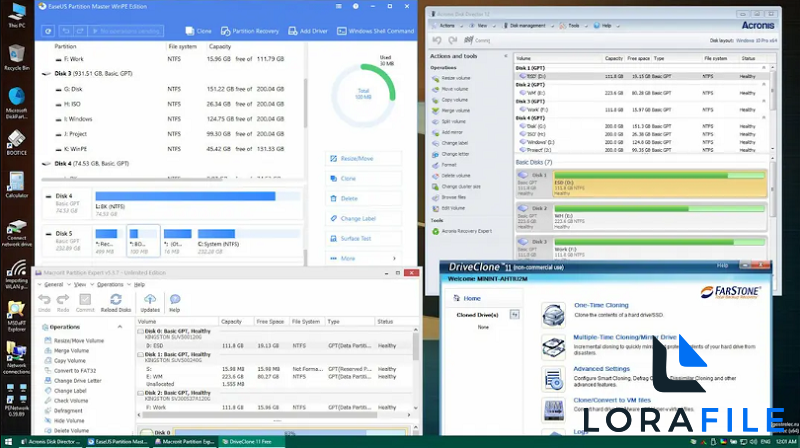The width and height of the screenshot is (800, 448).
Task: Collapse Disk 1 (GPT) group in Acronis list
Action: (x=764, y=68)
